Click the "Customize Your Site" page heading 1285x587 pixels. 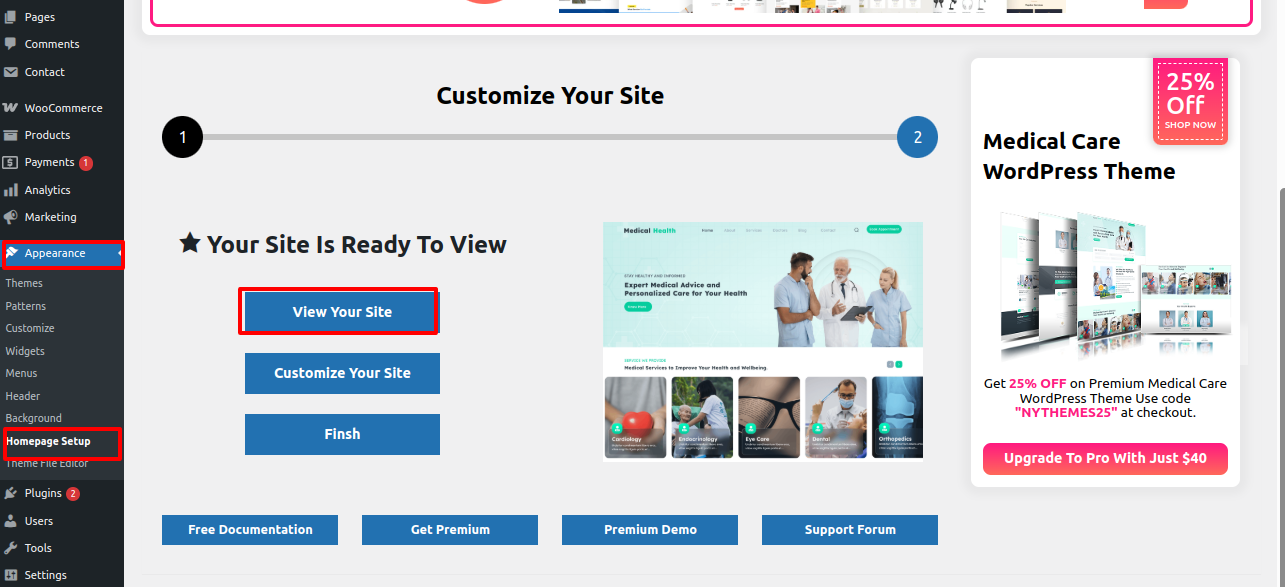550,96
